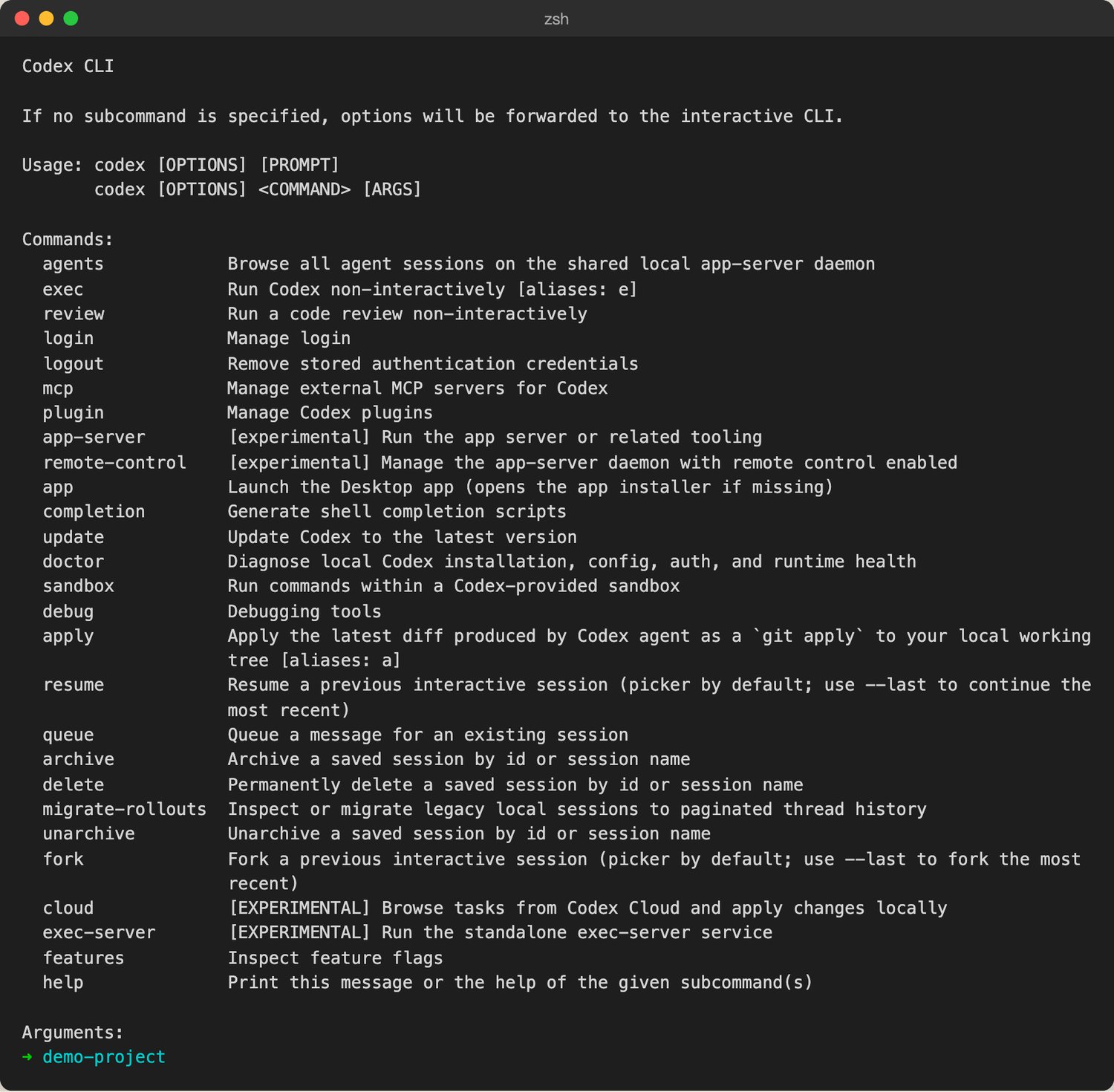Screen dimensions: 1114x1092
Task: Click the 'exec-server' command name
Action: pos(99,933)
